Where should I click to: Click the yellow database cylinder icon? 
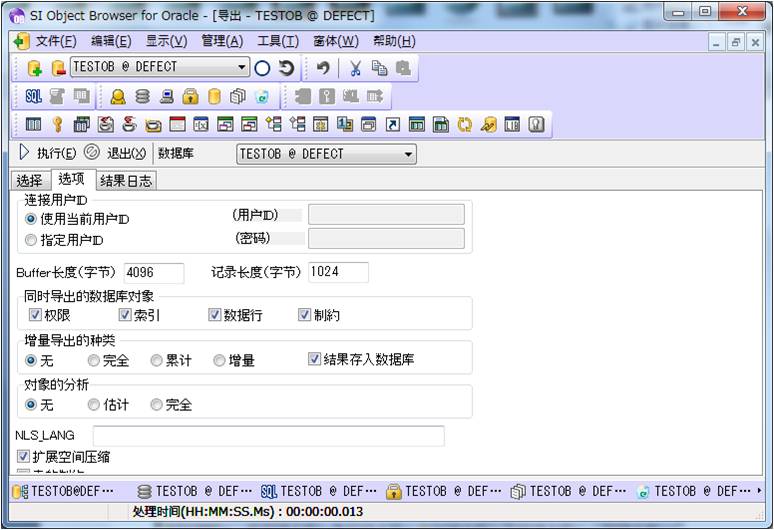point(214,96)
